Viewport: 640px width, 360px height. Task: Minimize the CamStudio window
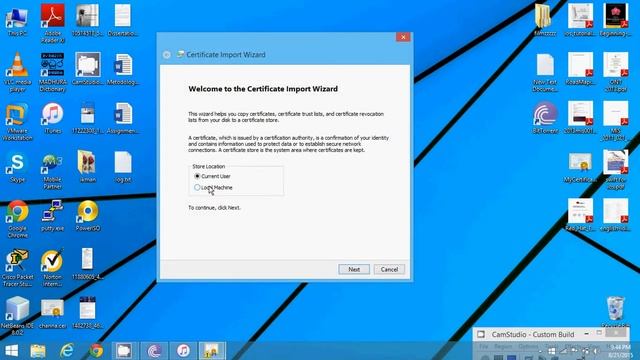pos(587,333)
